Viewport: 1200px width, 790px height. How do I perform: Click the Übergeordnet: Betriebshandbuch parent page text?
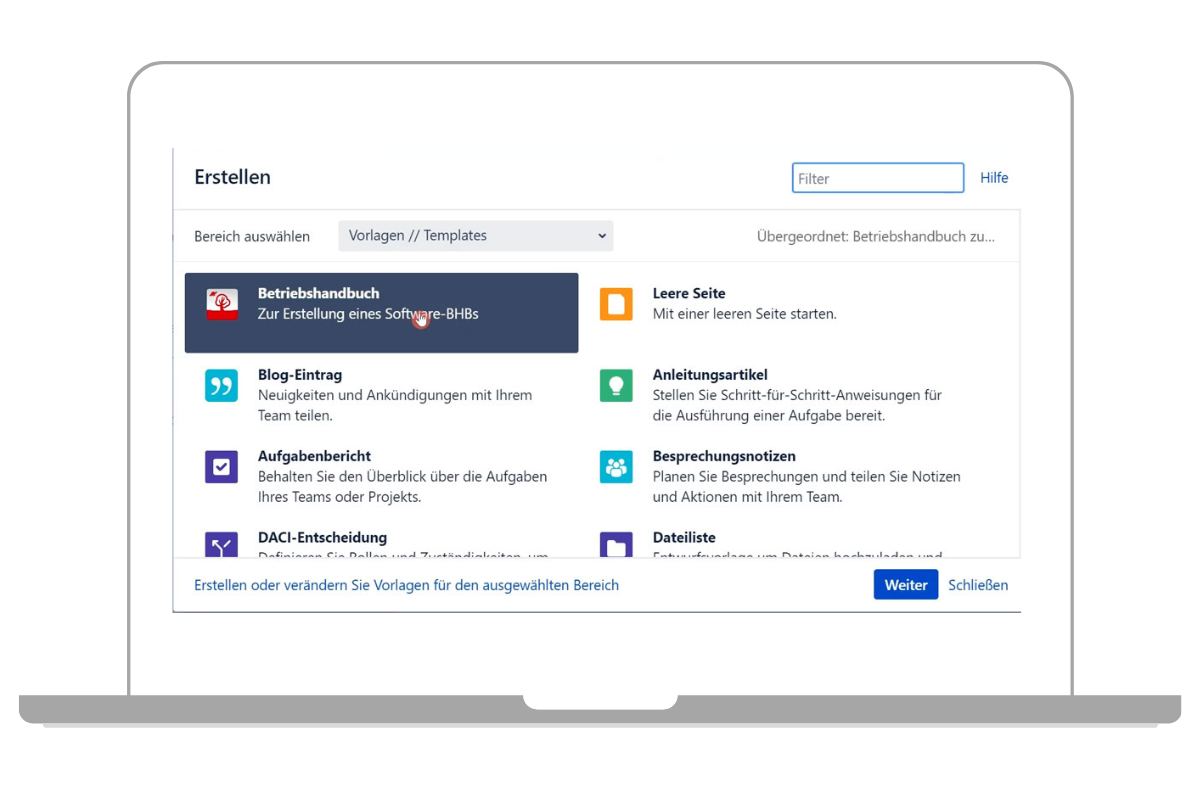(x=875, y=237)
